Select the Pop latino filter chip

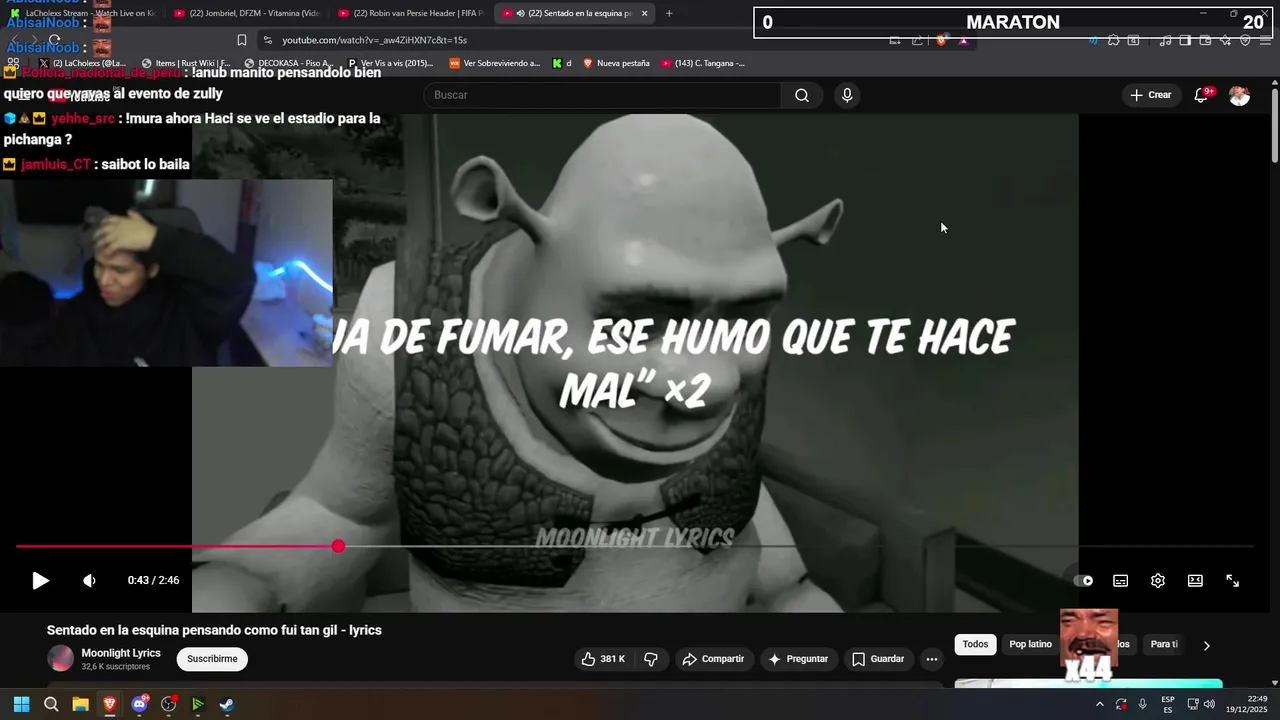pyautogui.click(x=1030, y=644)
